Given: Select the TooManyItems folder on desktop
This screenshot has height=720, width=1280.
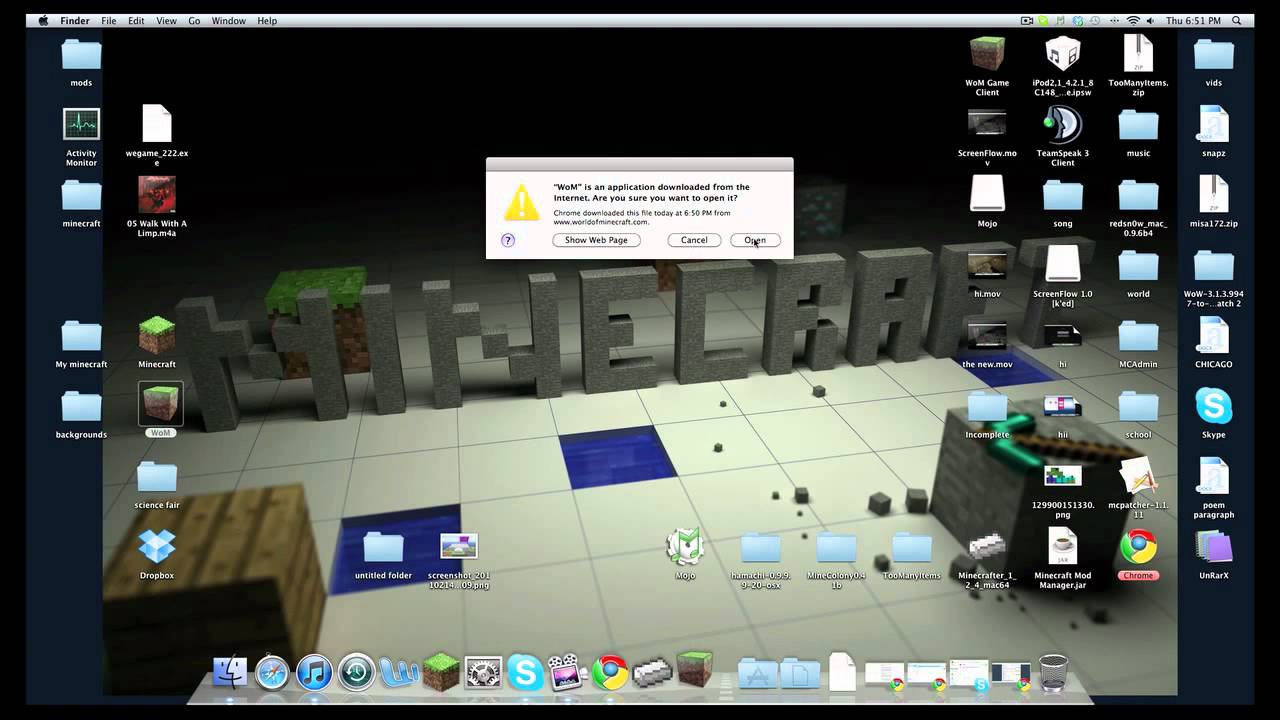Looking at the screenshot, I should (912, 548).
